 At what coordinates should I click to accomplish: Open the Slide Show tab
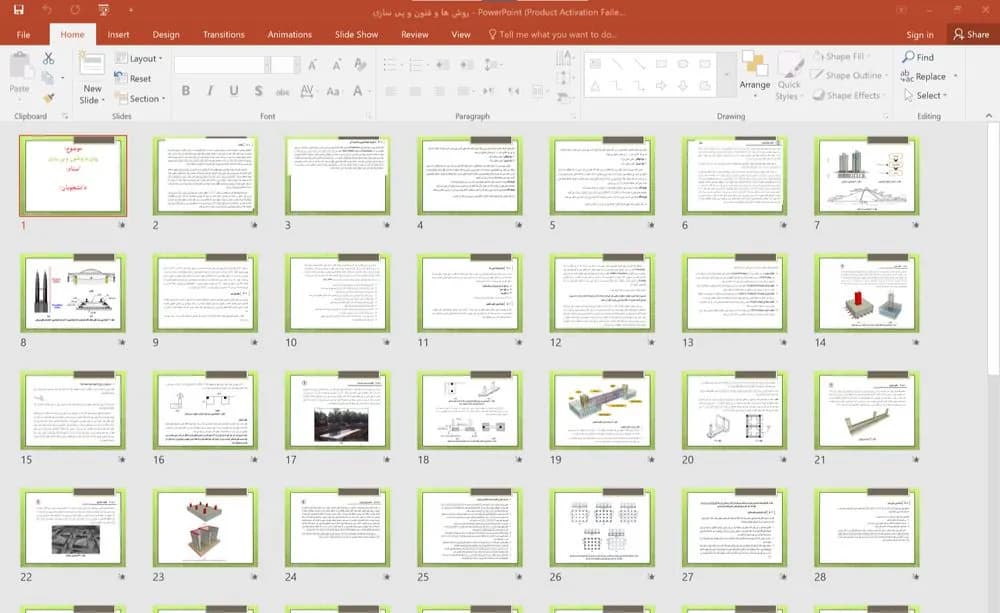coord(357,34)
